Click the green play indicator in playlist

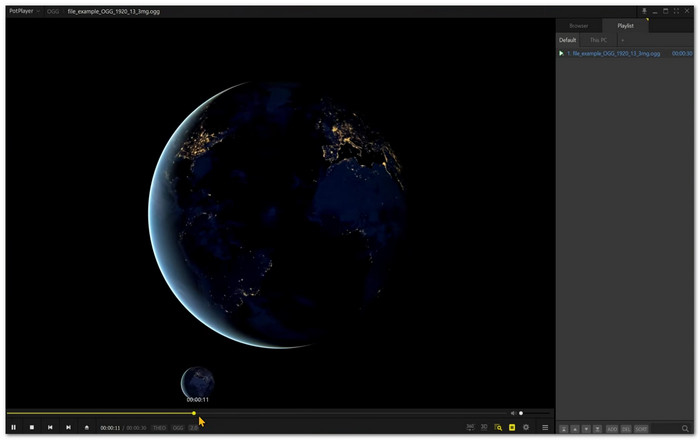coord(561,54)
